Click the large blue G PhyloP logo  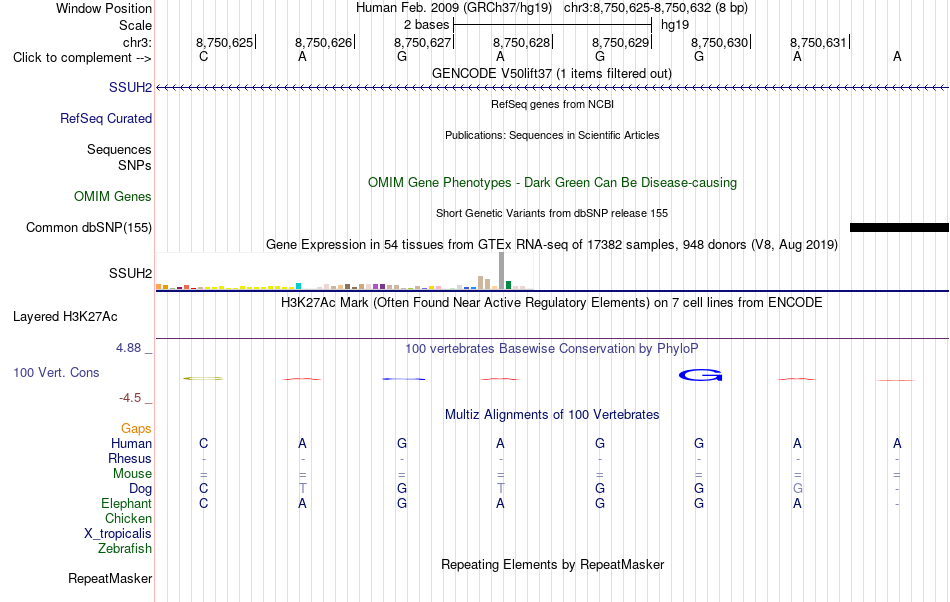700,375
